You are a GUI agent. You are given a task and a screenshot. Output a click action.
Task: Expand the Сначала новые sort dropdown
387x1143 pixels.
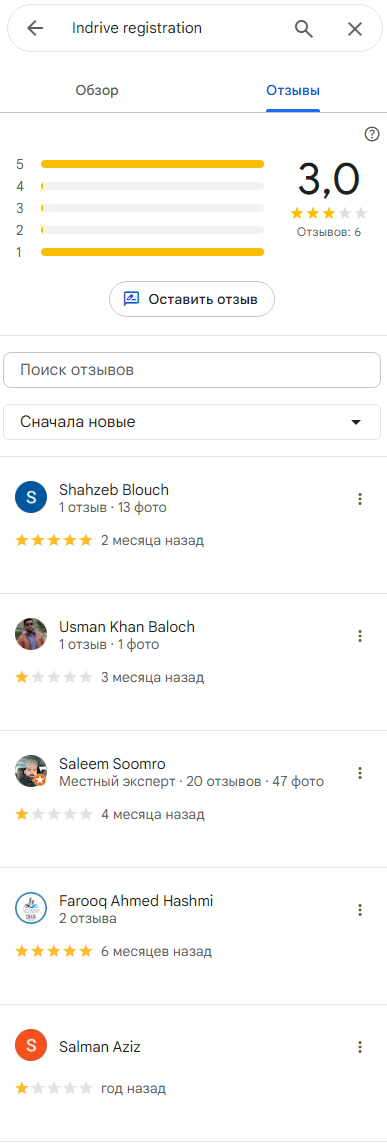pyautogui.click(x=192, y=422)
